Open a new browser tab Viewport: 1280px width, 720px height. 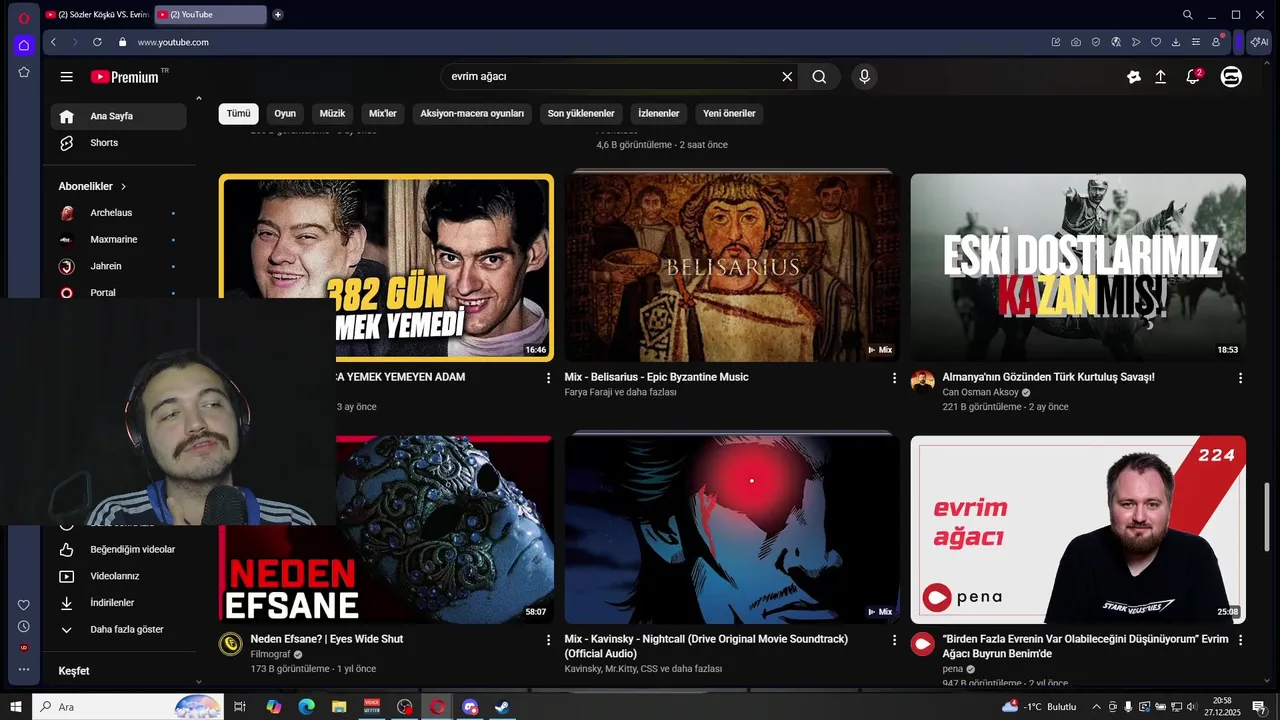coord(278,15)
